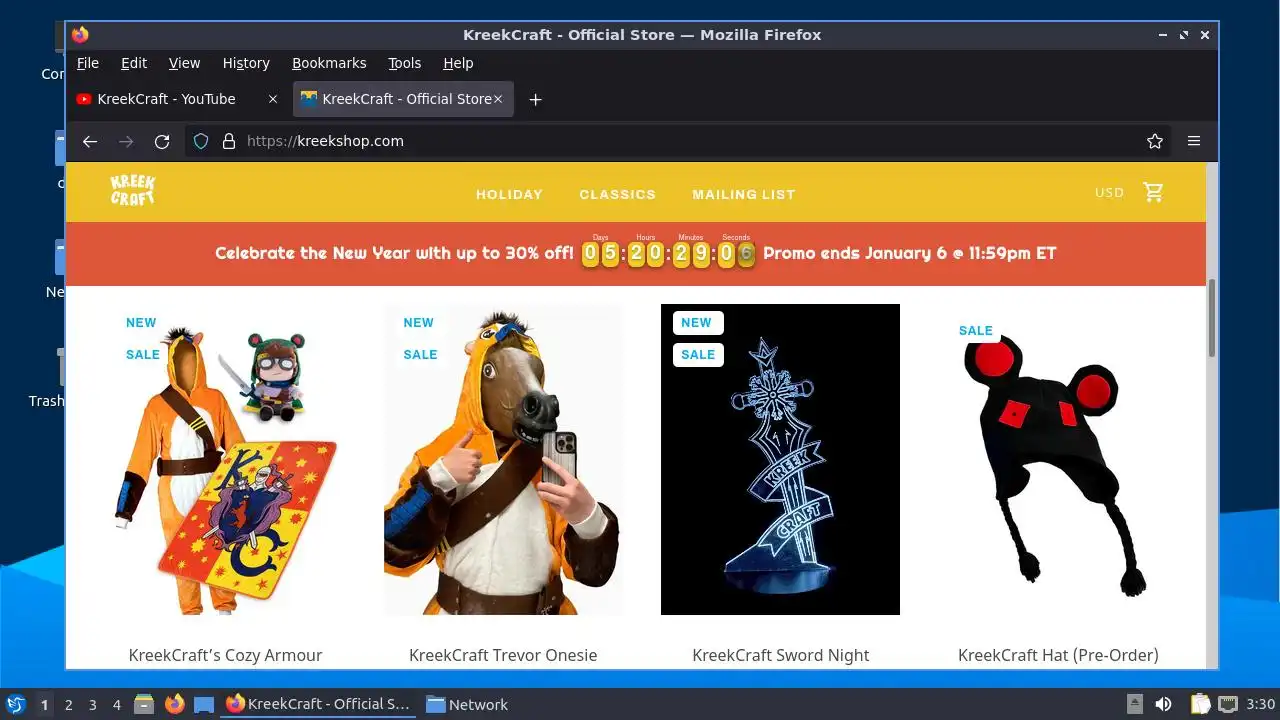Open the HOLIDAY store category
Screen dimensions: 1280x720
point(509,194)
